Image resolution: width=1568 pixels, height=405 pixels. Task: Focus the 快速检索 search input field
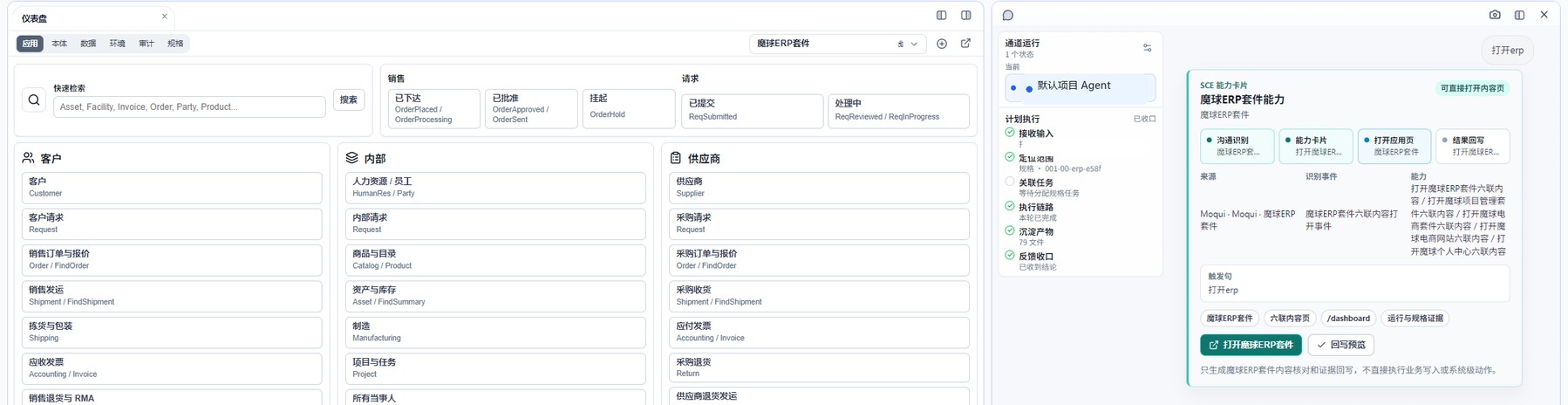pos(189,106)
